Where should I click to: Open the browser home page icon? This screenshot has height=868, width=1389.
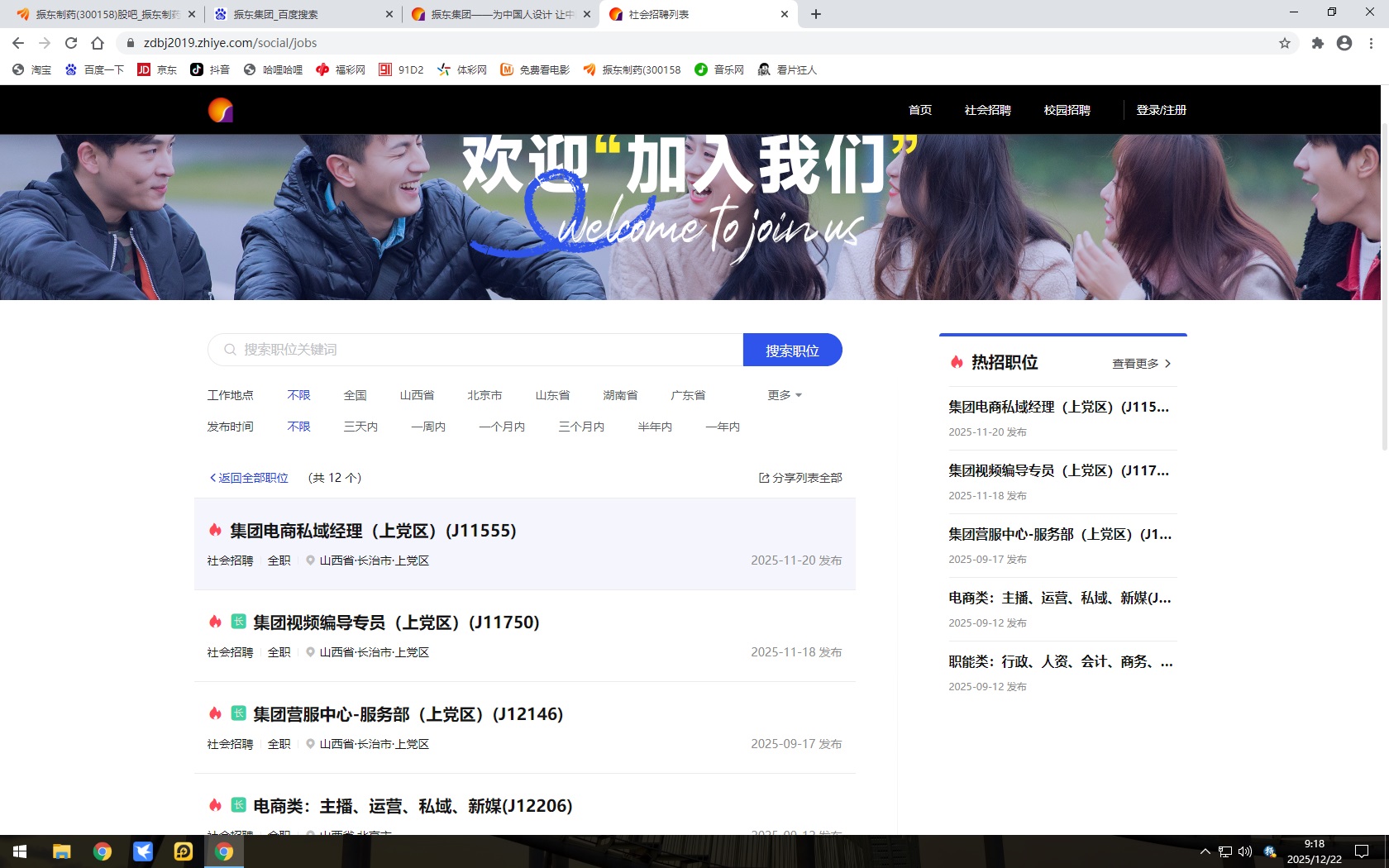[98, 43]
